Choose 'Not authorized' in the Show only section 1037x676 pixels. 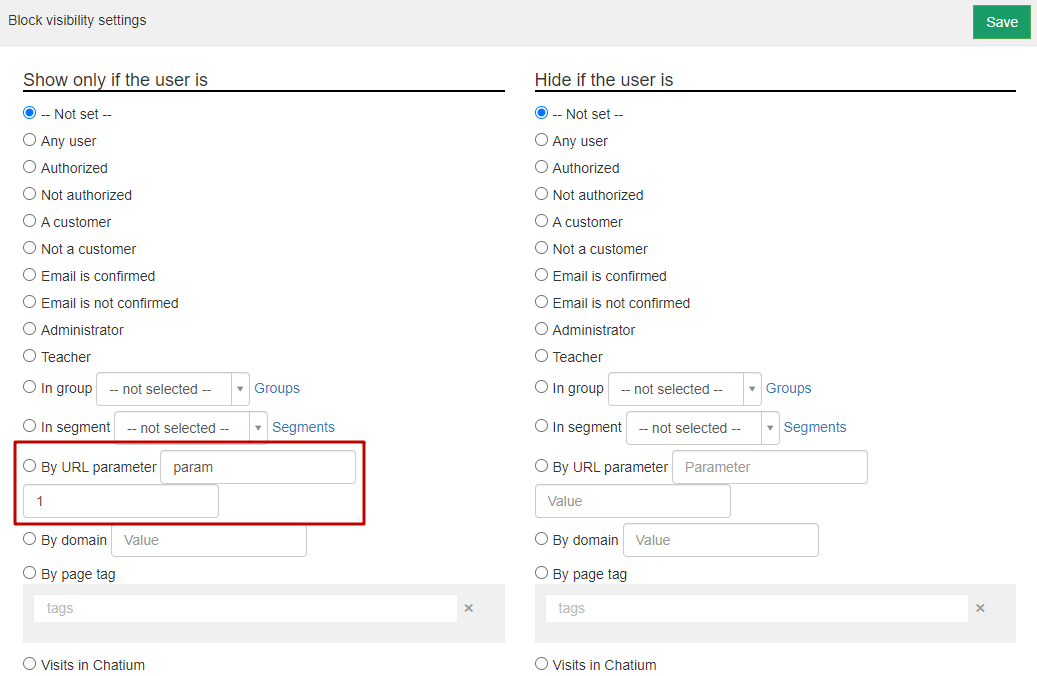click(x=30, y=194)
